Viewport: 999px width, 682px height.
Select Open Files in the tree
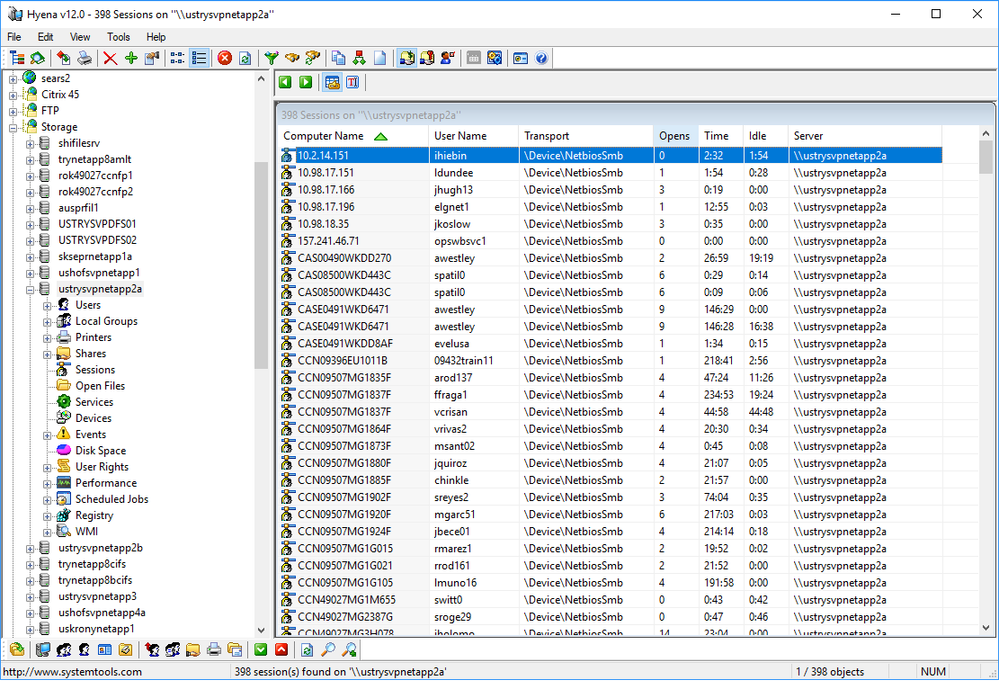[100, 386]
